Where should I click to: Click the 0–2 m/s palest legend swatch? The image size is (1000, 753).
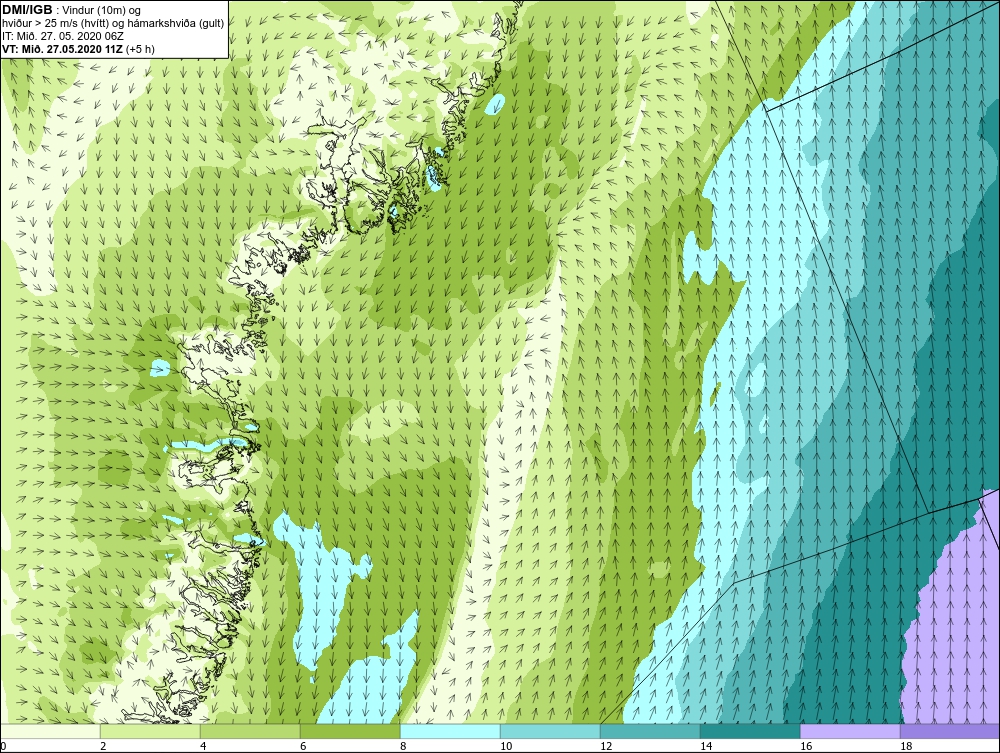coord(50,731)
